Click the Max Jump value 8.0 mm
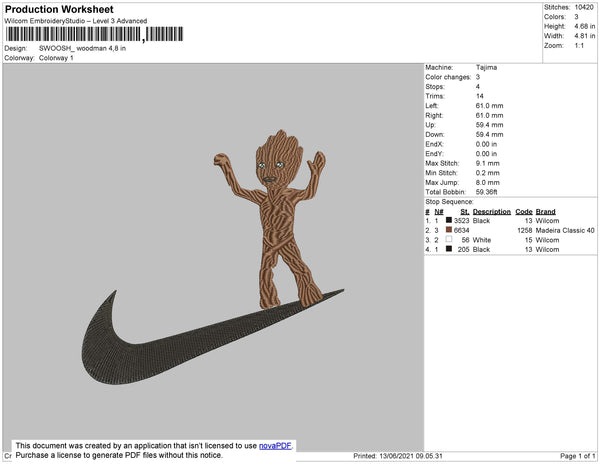Viewport: 600px width, 464px height. tap(488, 182)
